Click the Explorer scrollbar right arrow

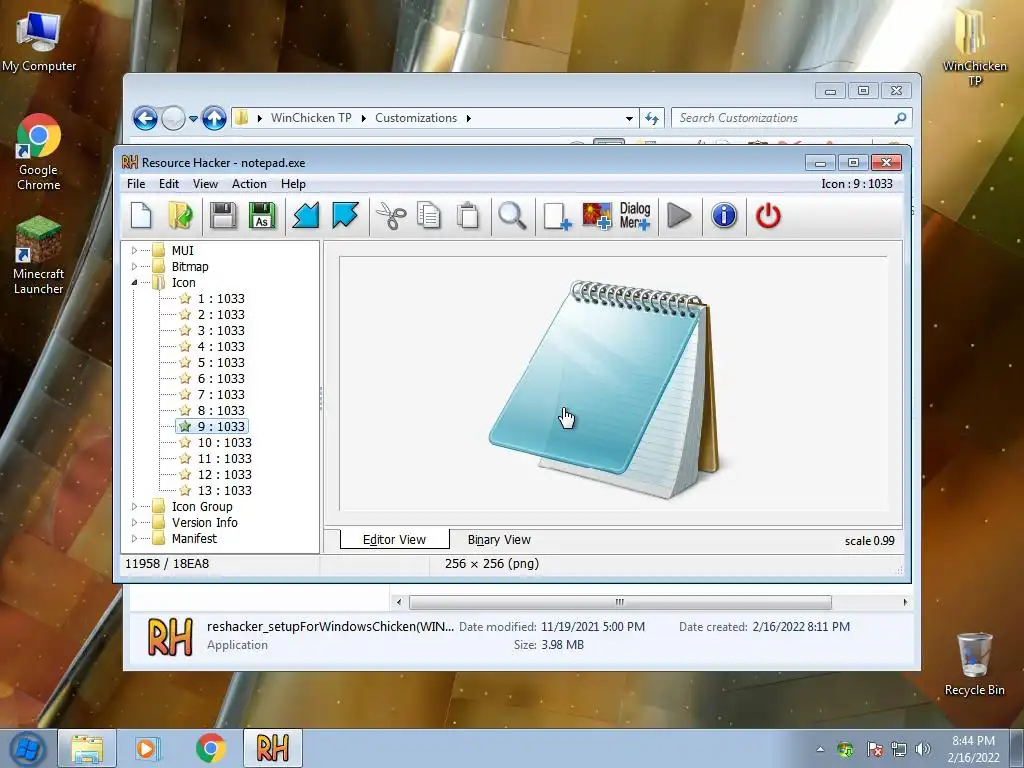pyautogui.click(x=904, y=601)
